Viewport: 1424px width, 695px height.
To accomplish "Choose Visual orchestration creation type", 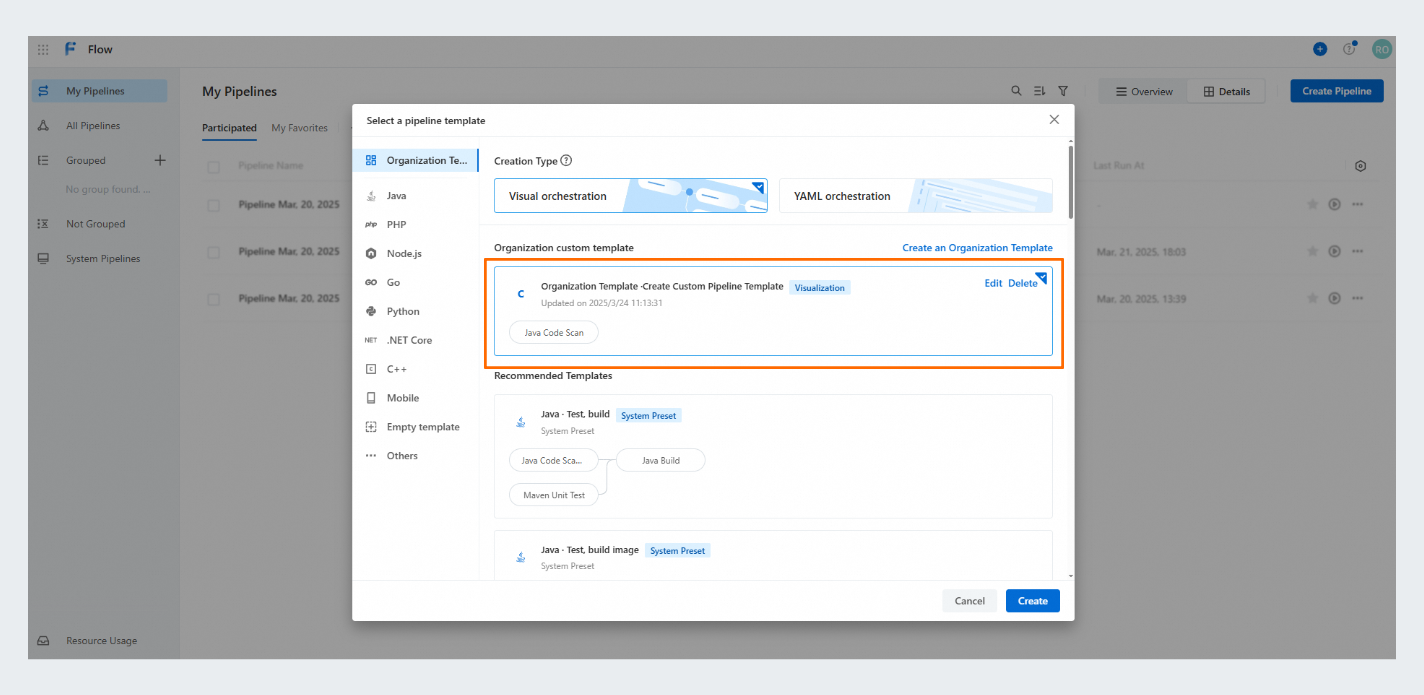I will click(x=631, y=196).
